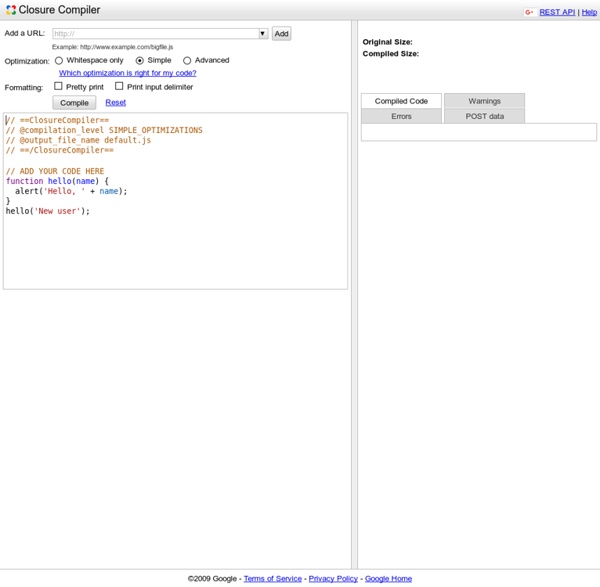Switch to the Compiled Code tab

tap(401, 101)
